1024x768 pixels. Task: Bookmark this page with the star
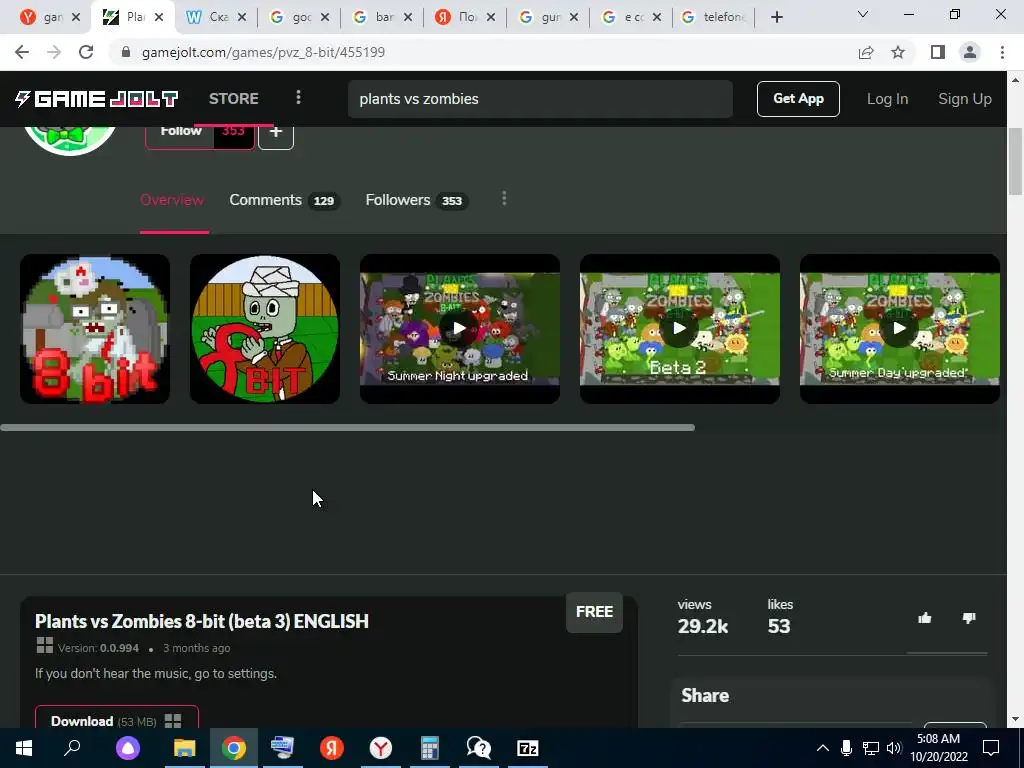tap(898, 52)
